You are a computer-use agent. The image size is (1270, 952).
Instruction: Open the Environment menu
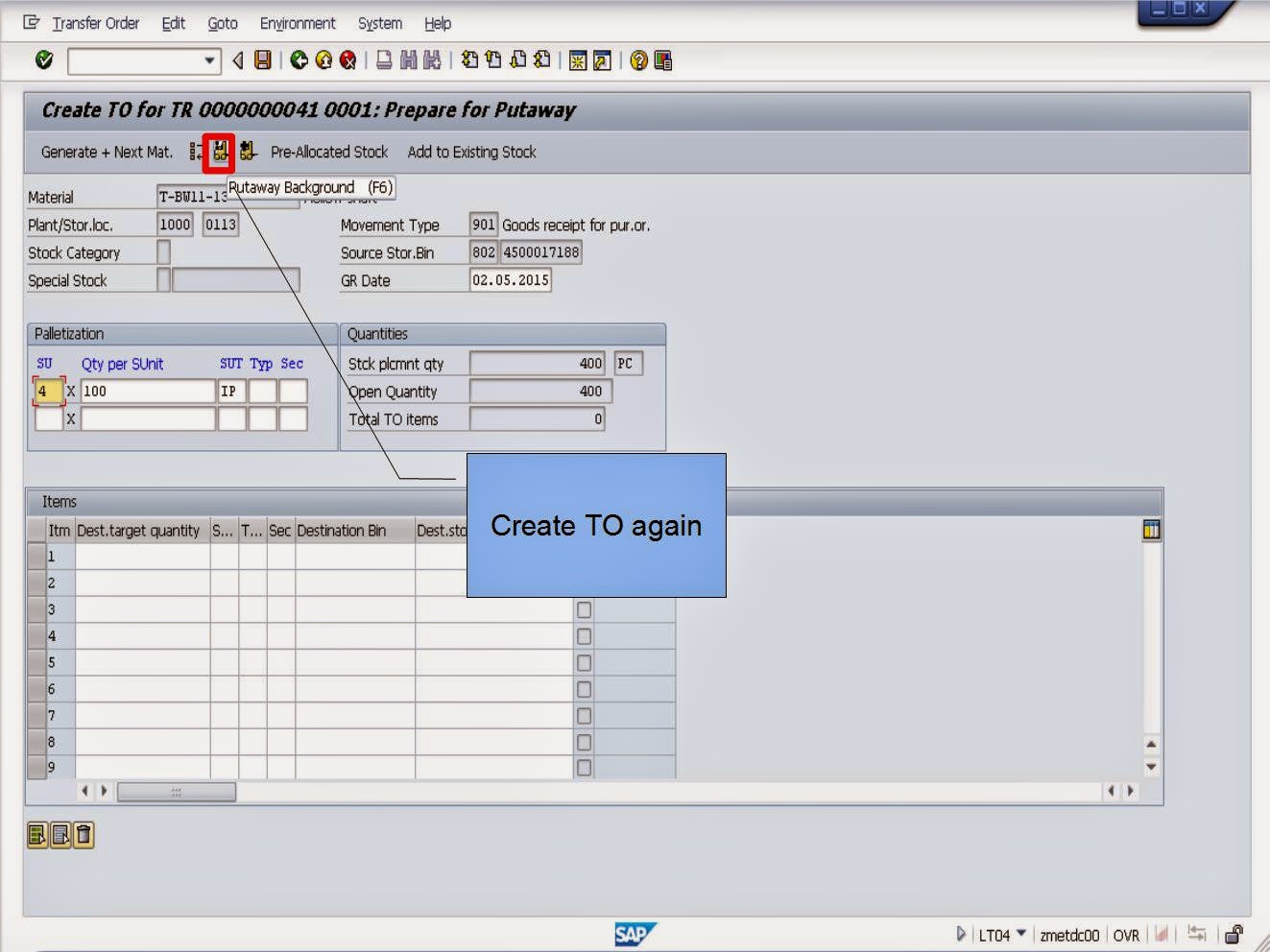click(298, 23)
